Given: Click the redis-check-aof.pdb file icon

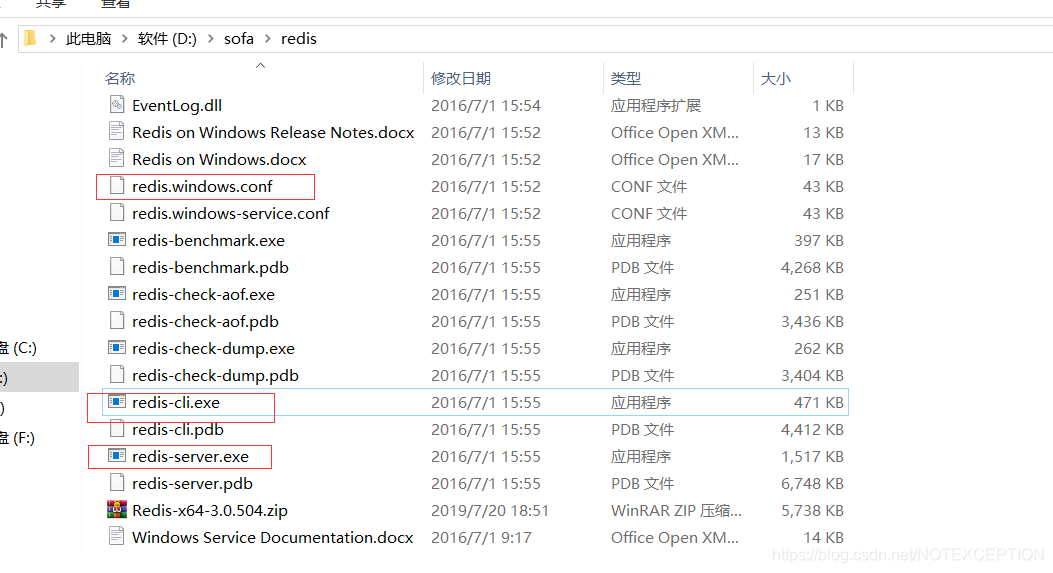Looking at the screenshot, I should [x=117, y=321].
